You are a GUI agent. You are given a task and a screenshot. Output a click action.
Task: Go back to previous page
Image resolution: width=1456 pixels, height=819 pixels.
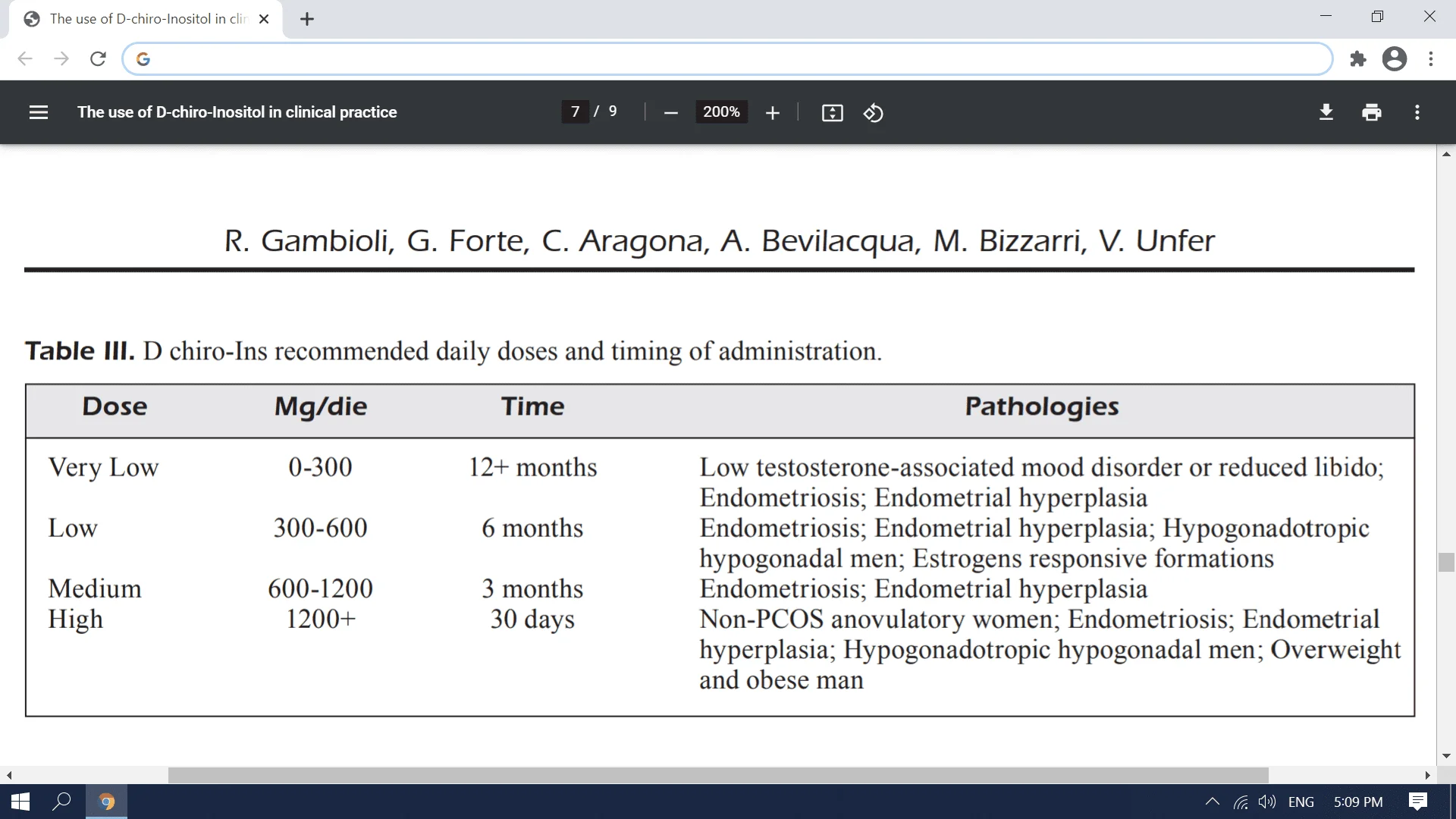coord(25,59)
